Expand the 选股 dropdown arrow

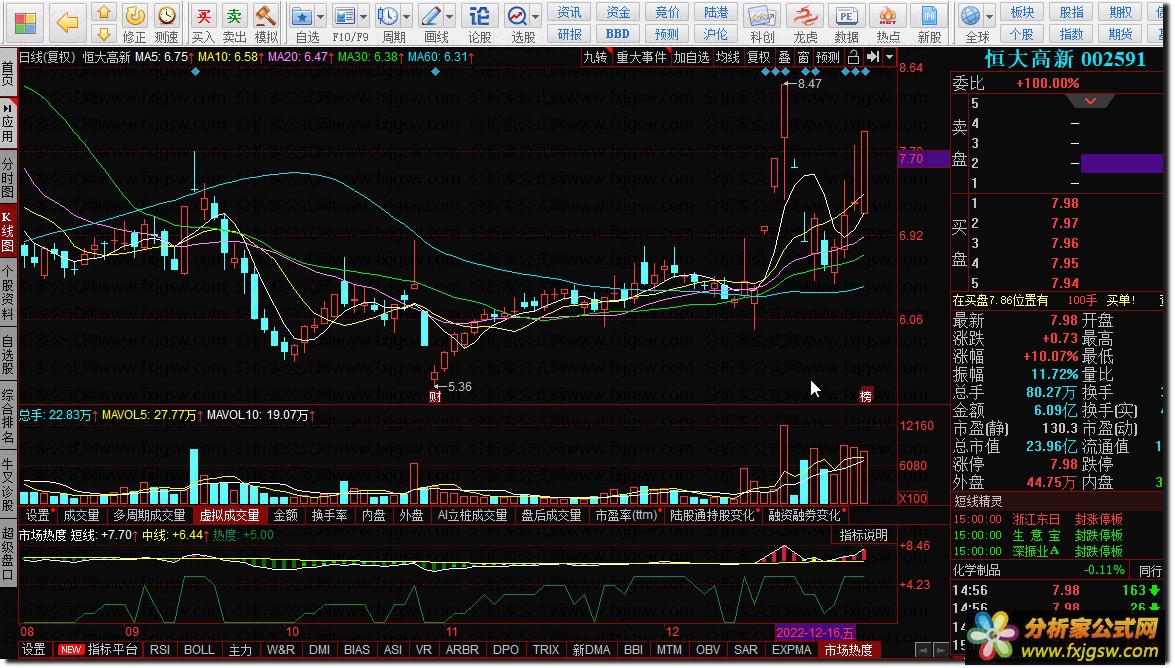[536, 16]
